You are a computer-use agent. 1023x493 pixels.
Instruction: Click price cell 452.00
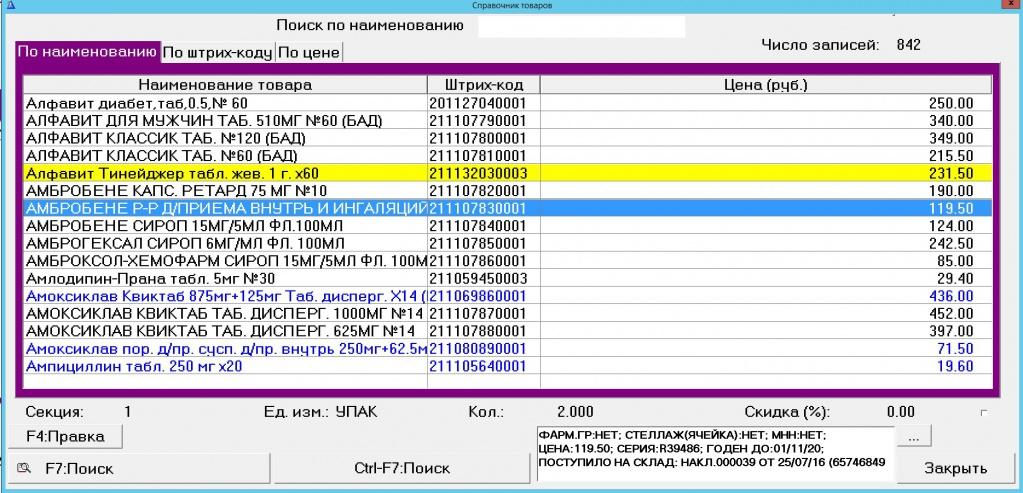[766, 314]
